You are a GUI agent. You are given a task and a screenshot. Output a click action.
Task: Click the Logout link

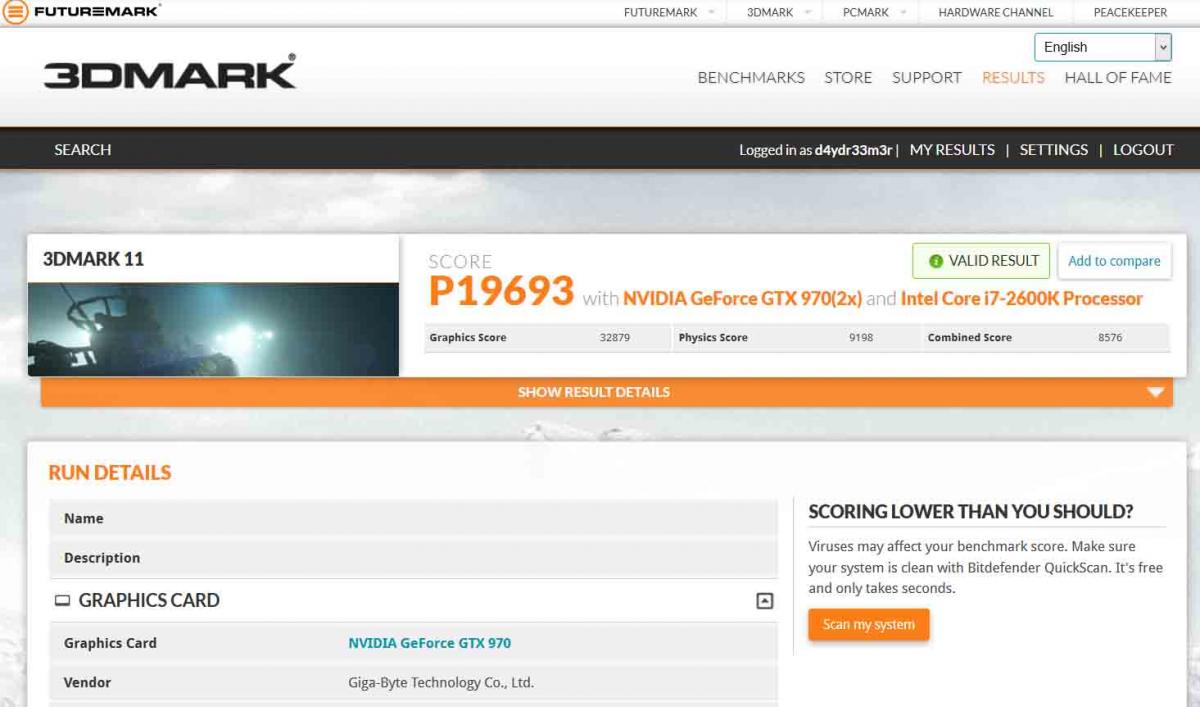[1143, 149]
